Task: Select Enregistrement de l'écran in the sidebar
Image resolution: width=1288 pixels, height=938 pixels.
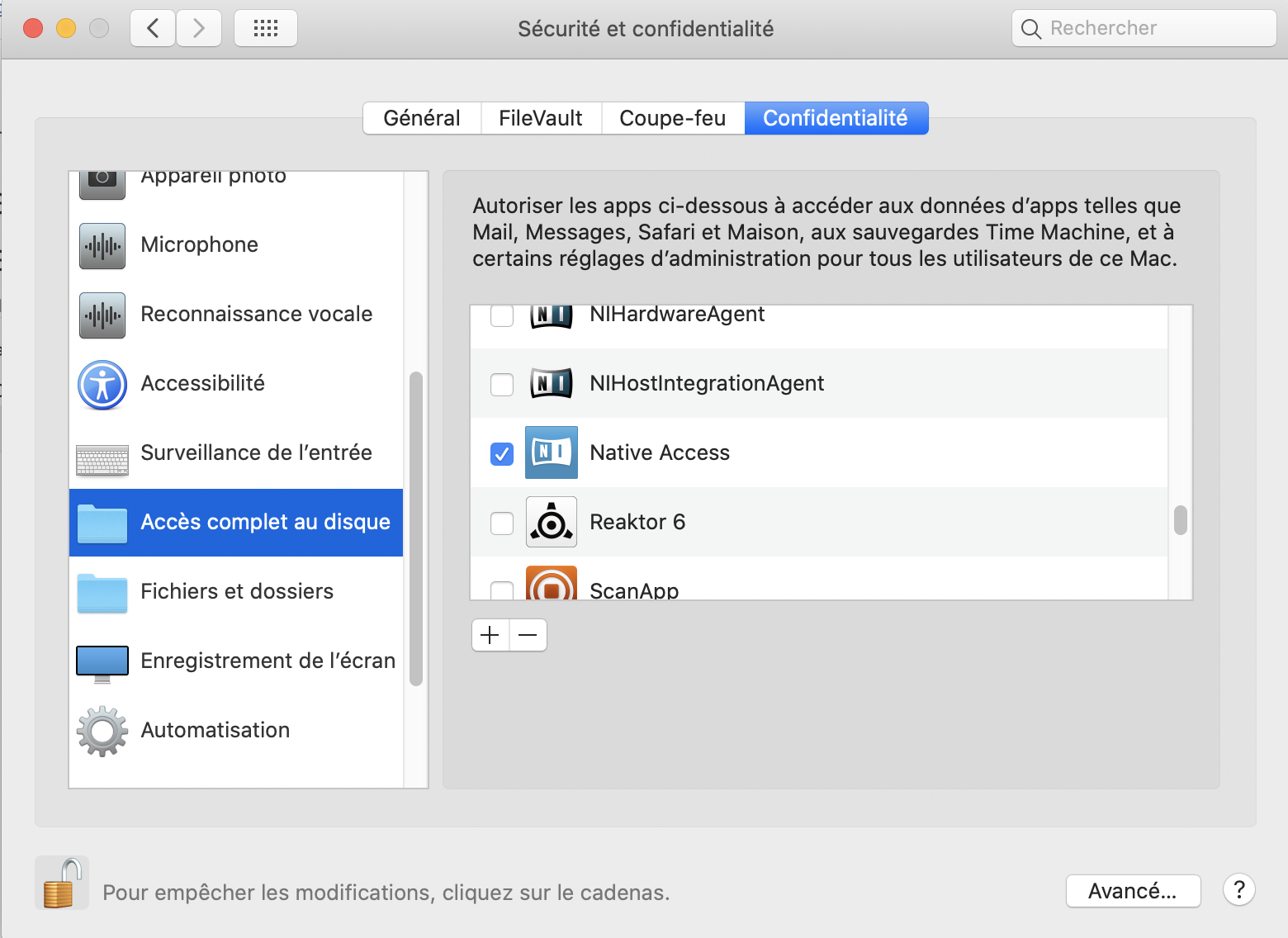Action: pos(268,661)
